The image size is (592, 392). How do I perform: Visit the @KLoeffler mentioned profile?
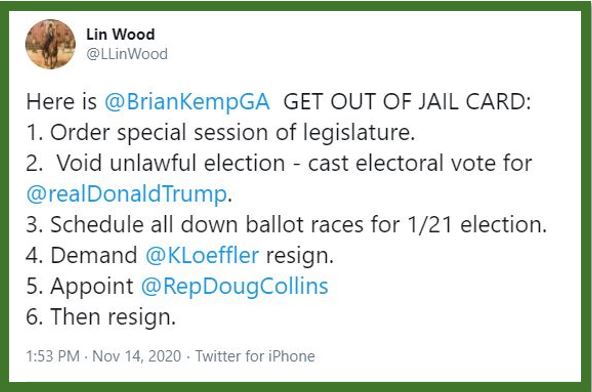click(x=202, y=255)
